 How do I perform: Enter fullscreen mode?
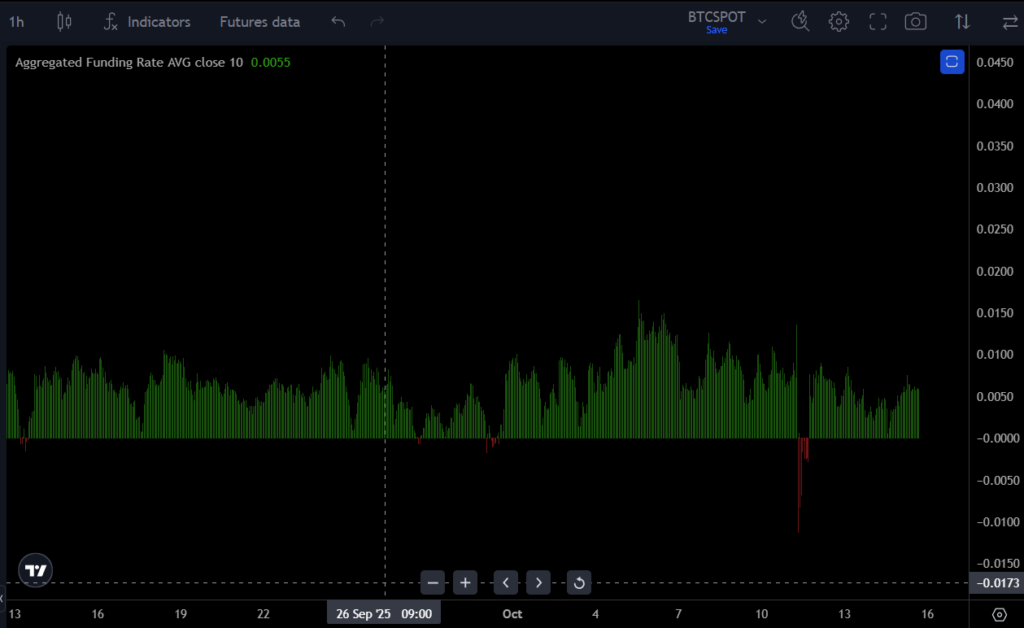point(878,21)
